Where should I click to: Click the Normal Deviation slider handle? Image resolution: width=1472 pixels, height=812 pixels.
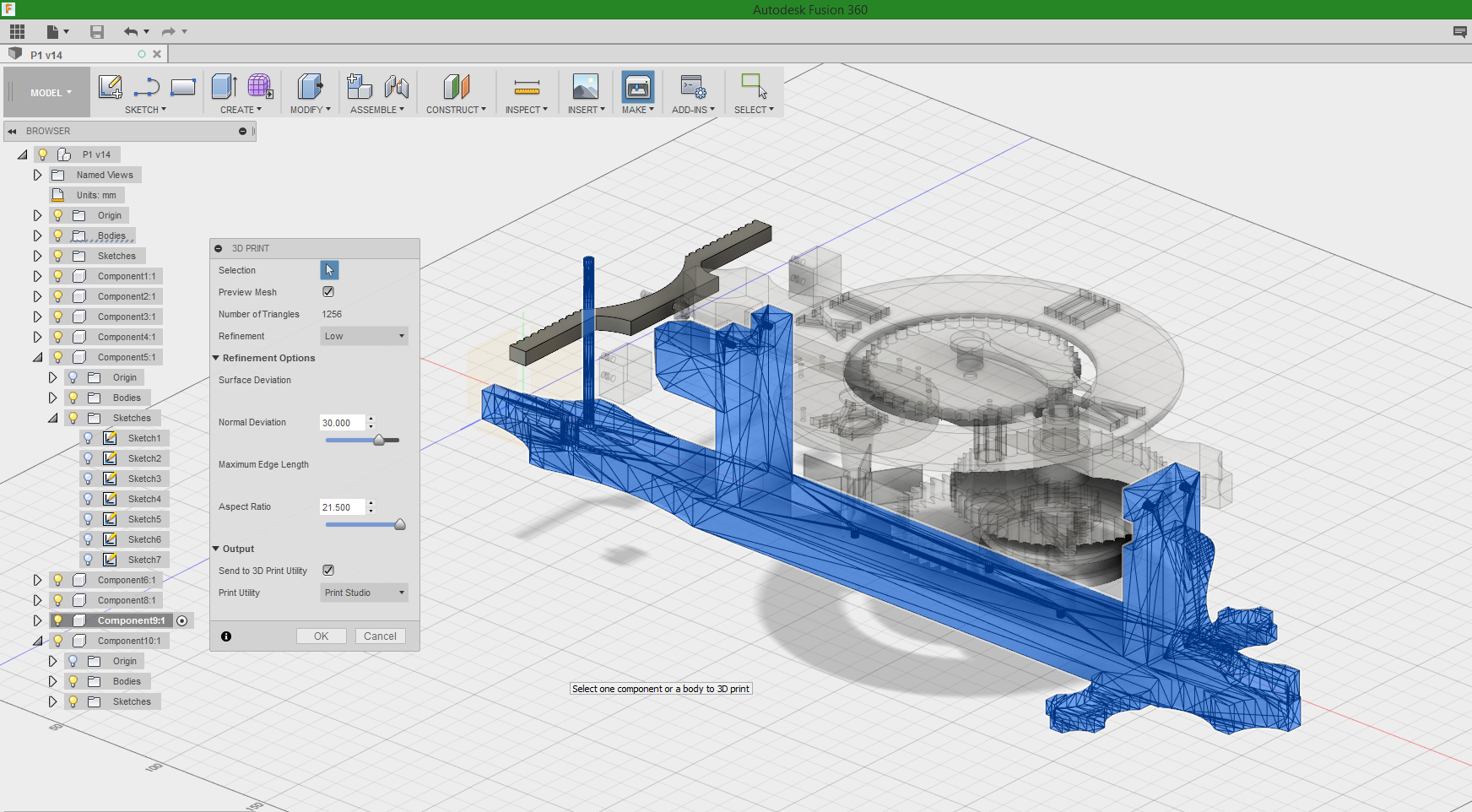379,440
